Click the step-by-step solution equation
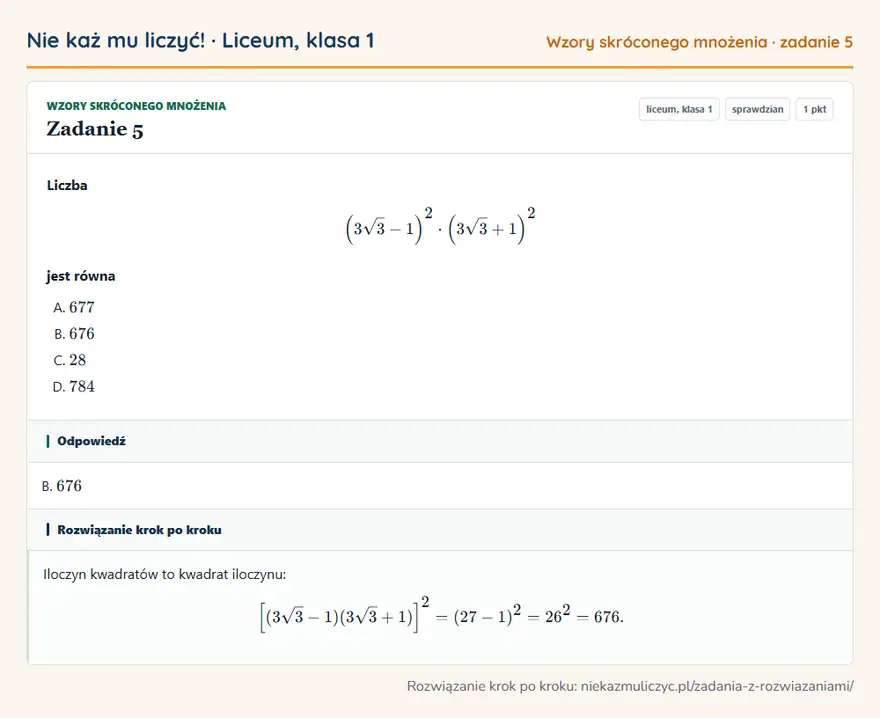The width and height of the screenshot is (880, 718). 441,614
